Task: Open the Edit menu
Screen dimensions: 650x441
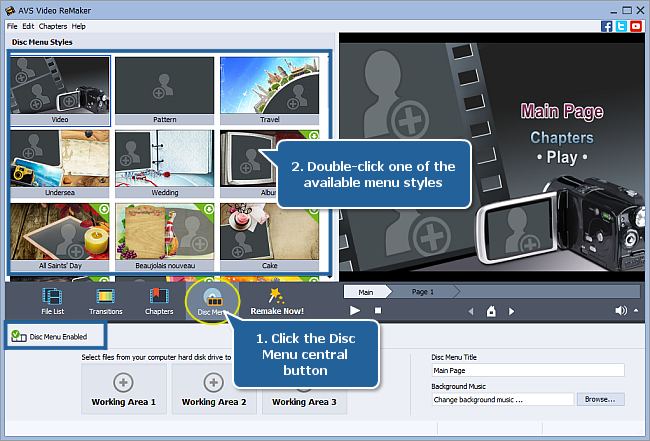Action: 28,26
